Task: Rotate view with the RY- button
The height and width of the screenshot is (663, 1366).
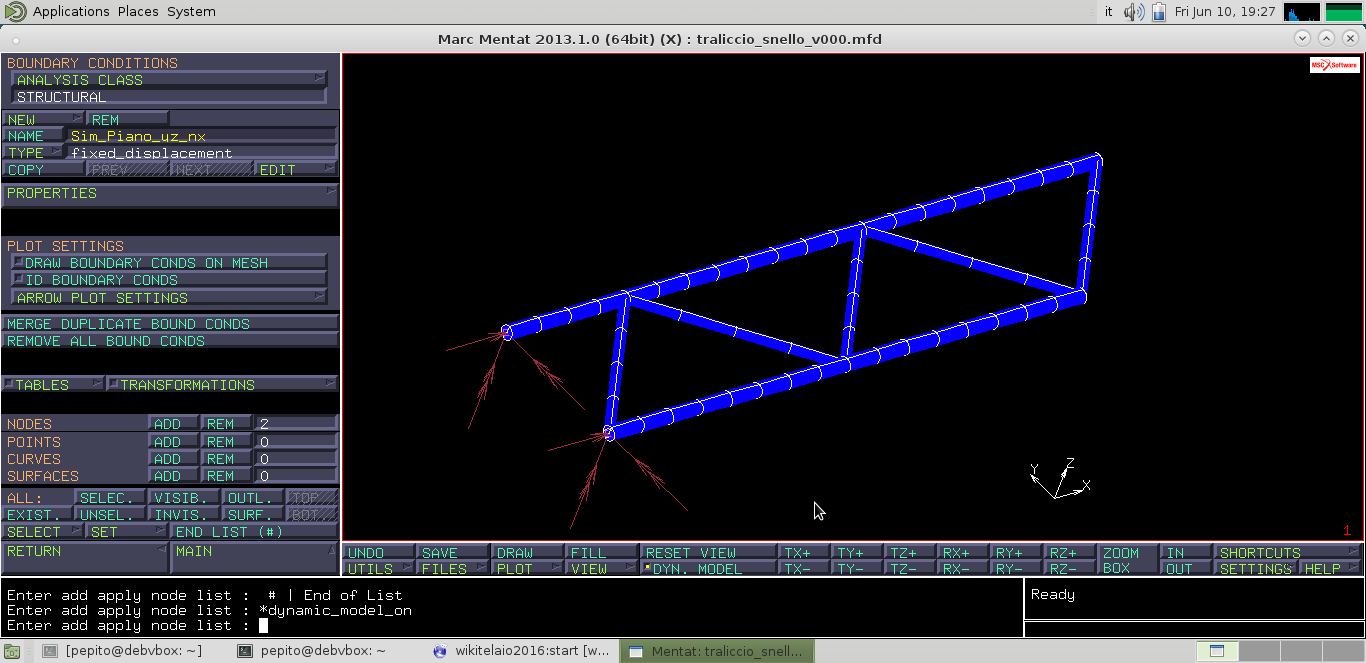Action: (1017, 569)
